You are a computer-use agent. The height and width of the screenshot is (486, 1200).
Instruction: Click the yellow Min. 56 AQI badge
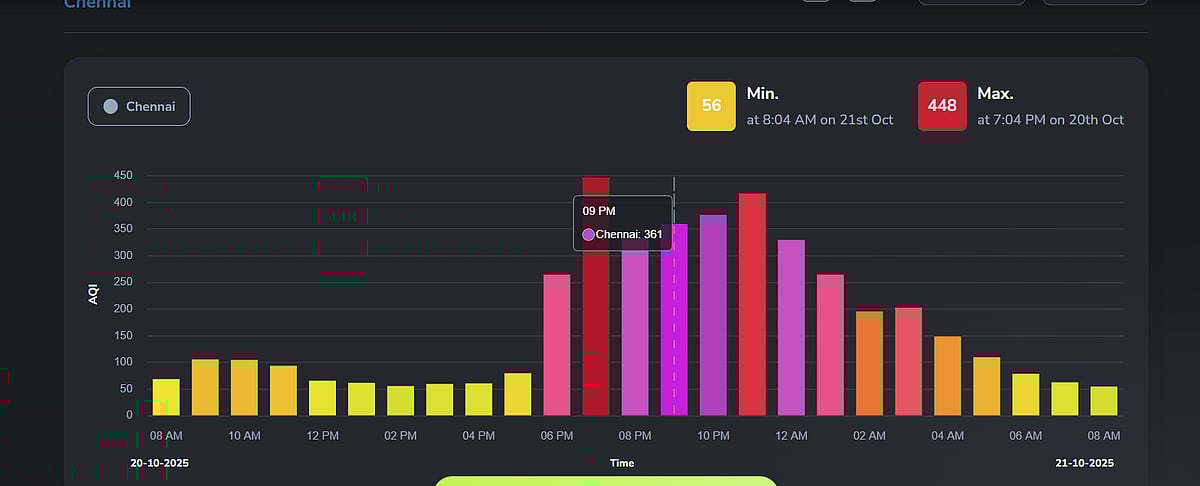coord(711,106)
